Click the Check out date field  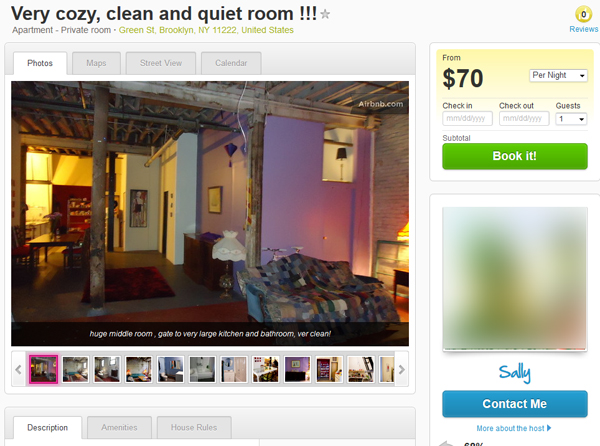(x=524, y=119)
